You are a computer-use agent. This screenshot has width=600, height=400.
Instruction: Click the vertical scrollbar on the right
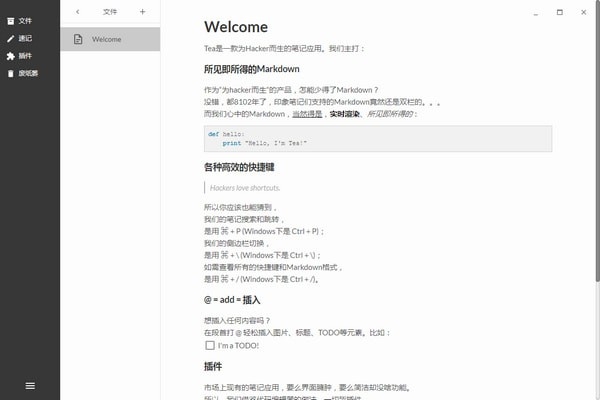point(597,142)
